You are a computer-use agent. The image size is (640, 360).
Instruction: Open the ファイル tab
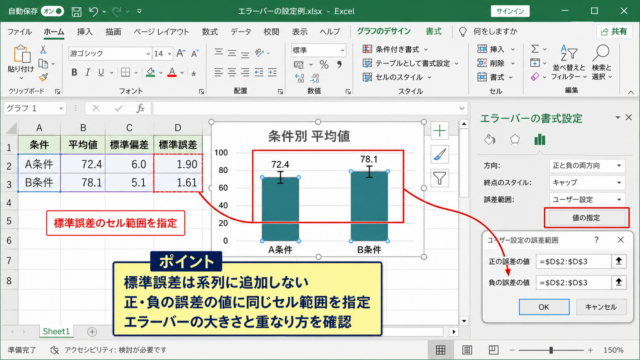(19, 31)
